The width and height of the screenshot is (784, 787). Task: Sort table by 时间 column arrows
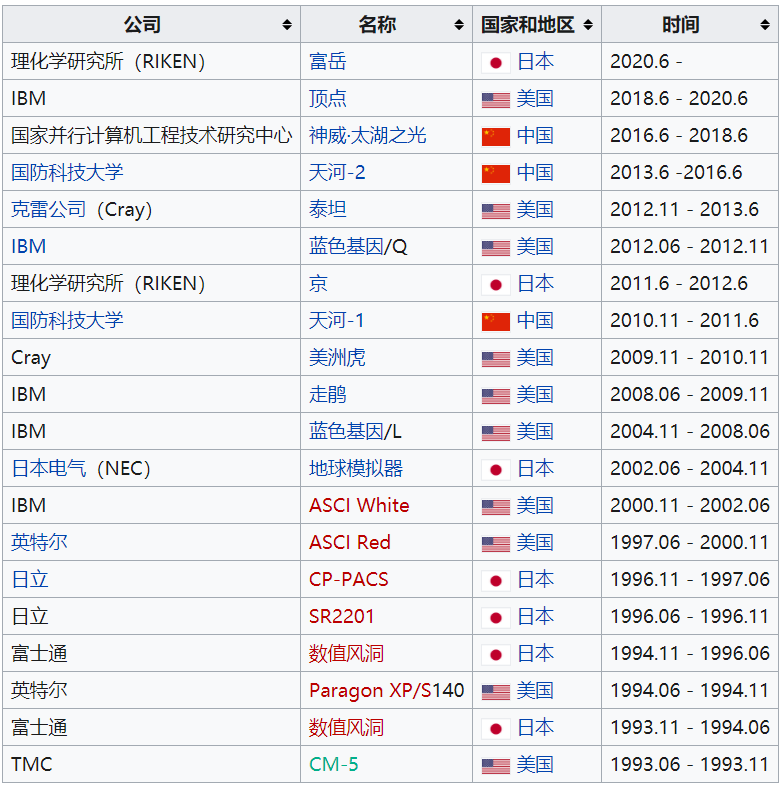point(765,25)
